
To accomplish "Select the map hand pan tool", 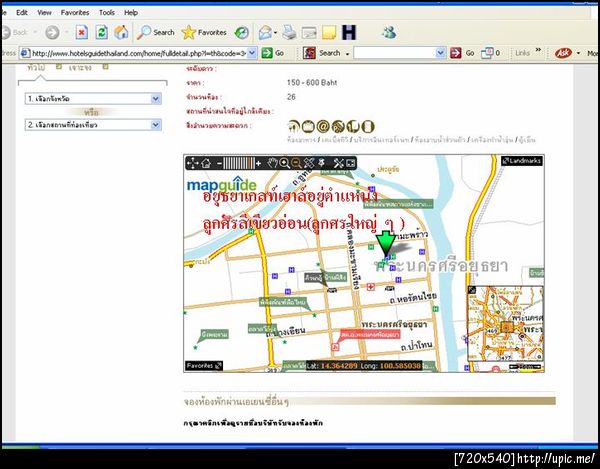I will coord(272,163).
